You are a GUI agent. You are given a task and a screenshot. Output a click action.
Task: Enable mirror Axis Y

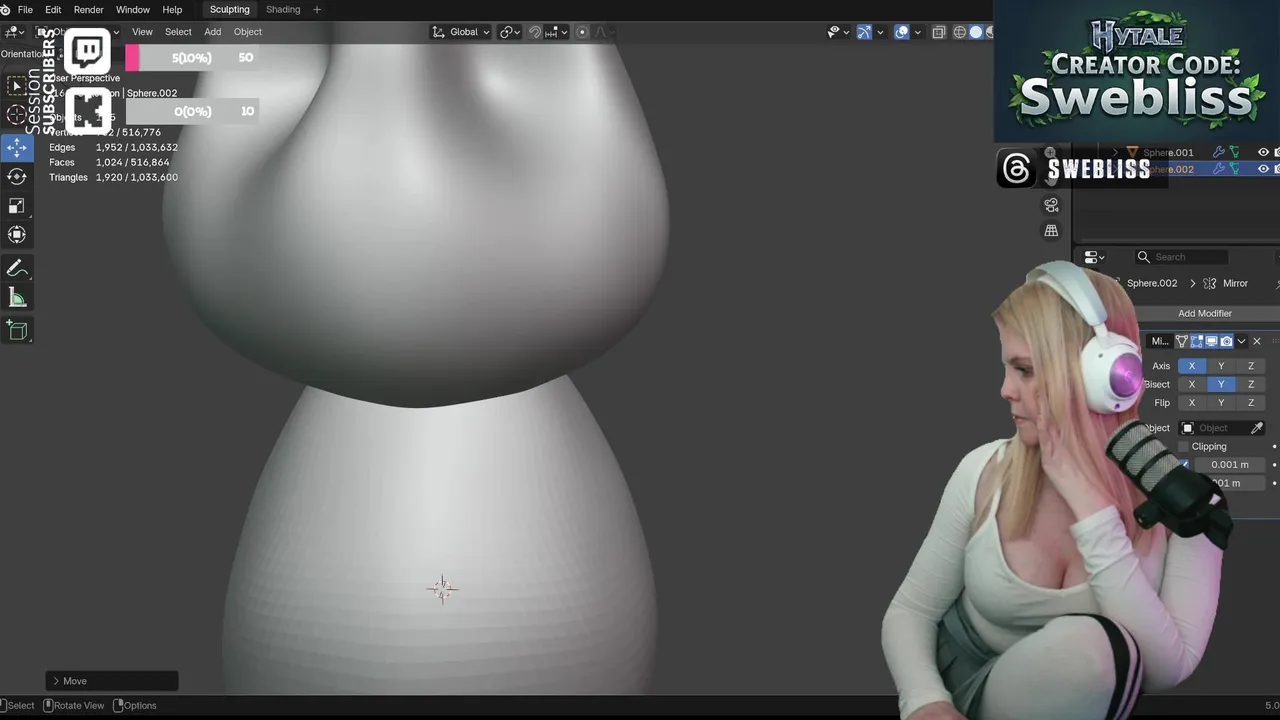click(1221, 366)
